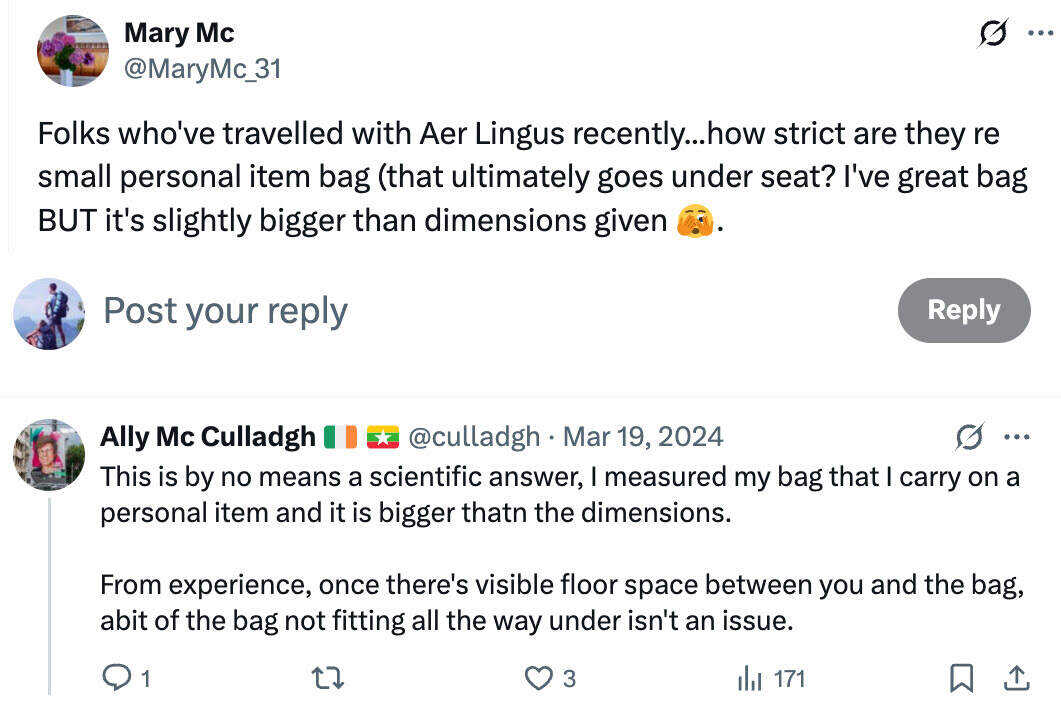Like Ally's reply with the heart
1061x726 pixels.
[x=538, y=677]
